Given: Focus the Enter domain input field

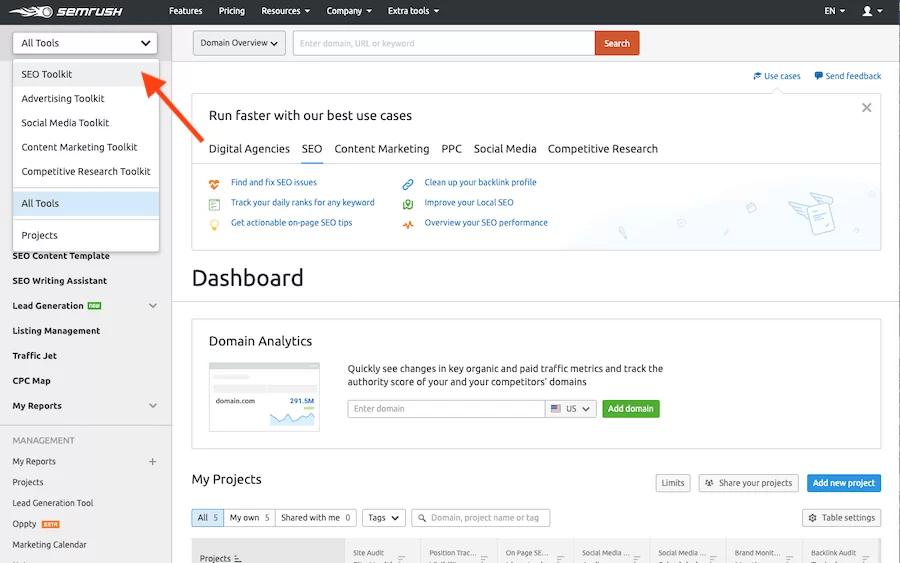Looking at the screenshot, I should 446,409.
